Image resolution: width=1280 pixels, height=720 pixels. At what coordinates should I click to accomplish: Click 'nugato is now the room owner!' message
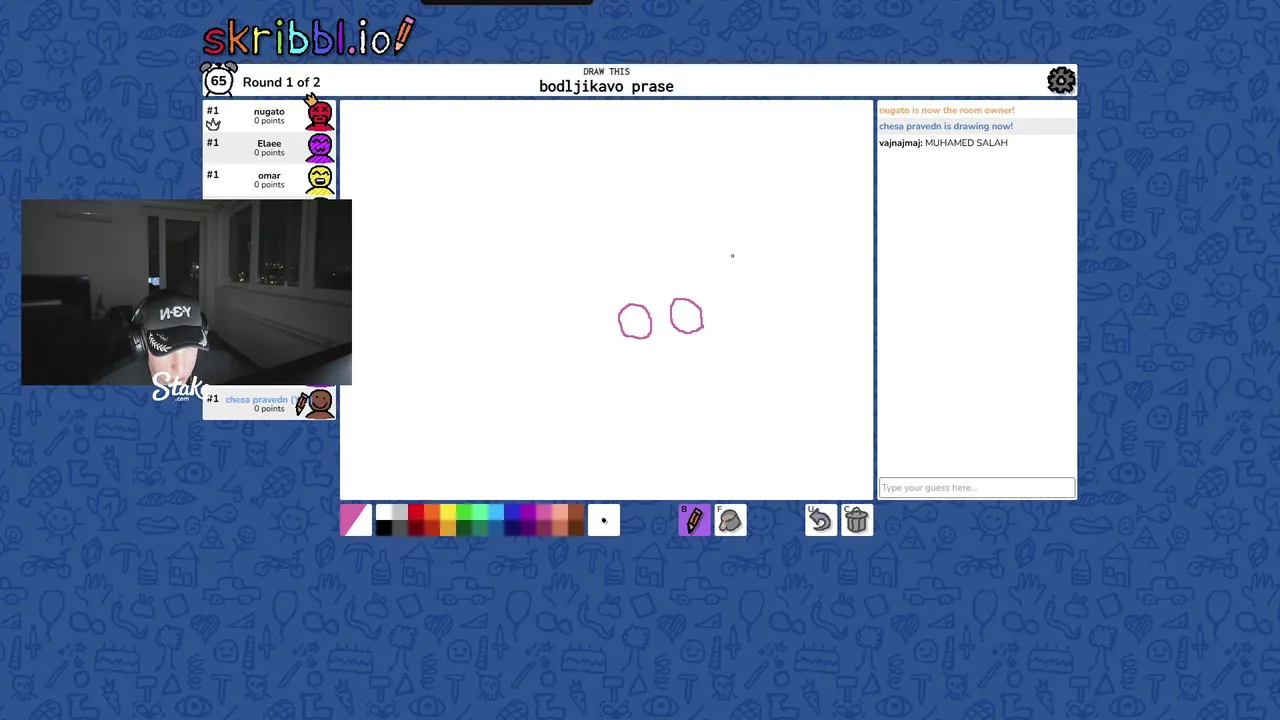947,110
